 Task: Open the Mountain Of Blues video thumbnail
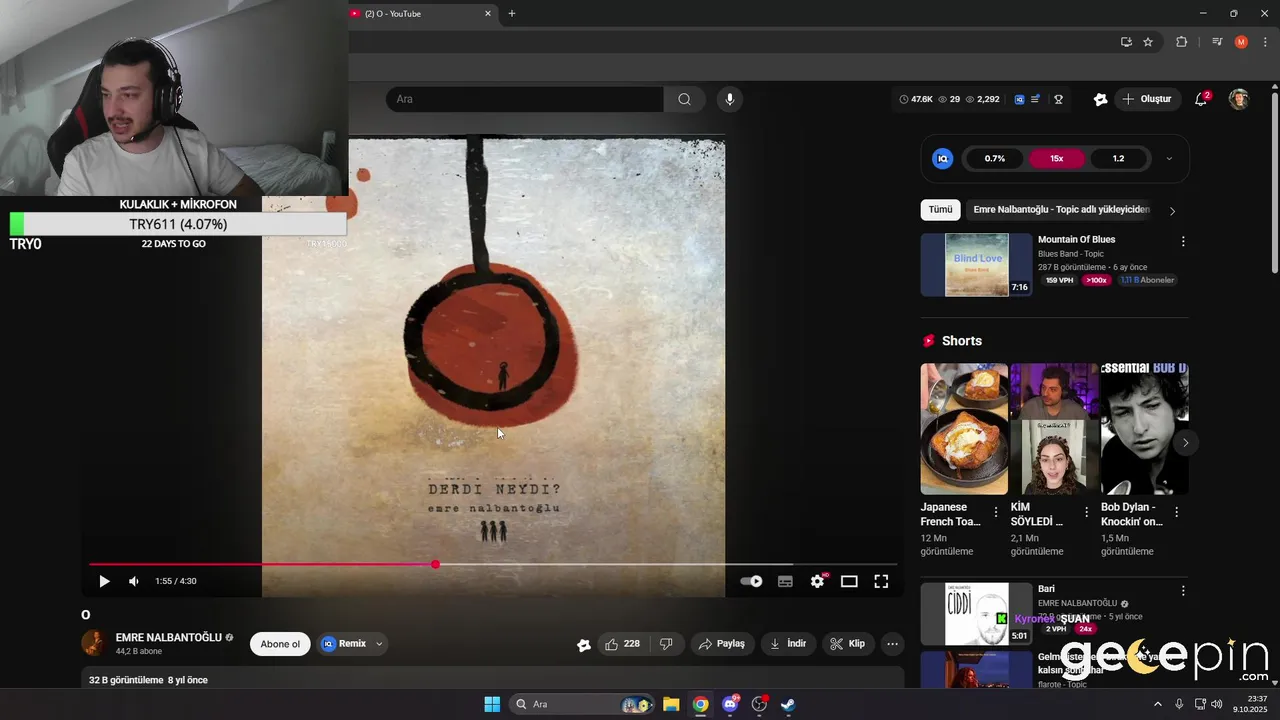976,265
